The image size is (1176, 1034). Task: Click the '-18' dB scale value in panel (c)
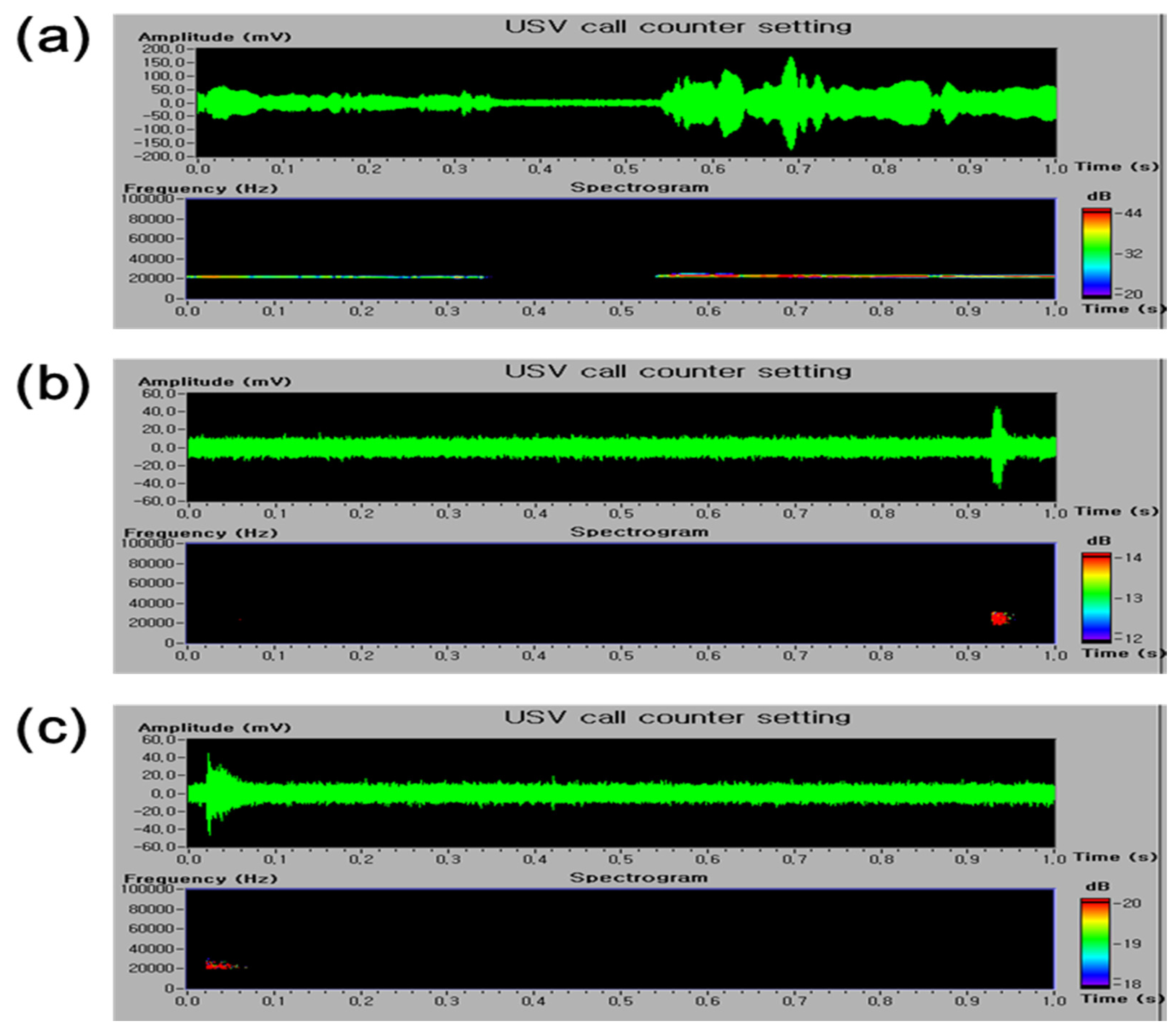tap(1127, 984)
